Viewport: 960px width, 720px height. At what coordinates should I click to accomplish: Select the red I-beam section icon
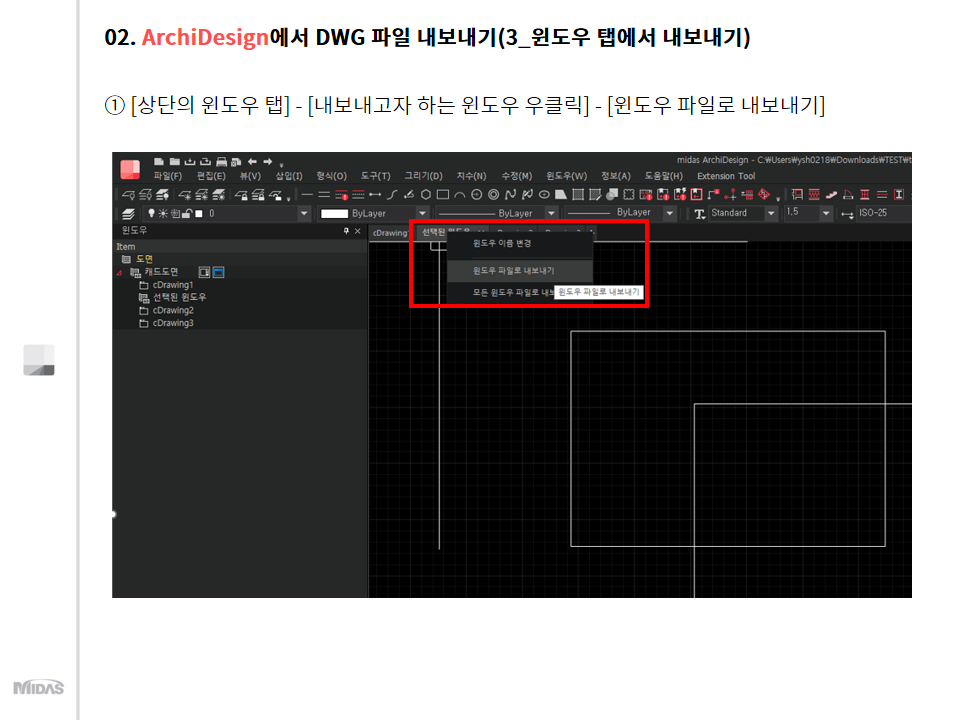898,195
